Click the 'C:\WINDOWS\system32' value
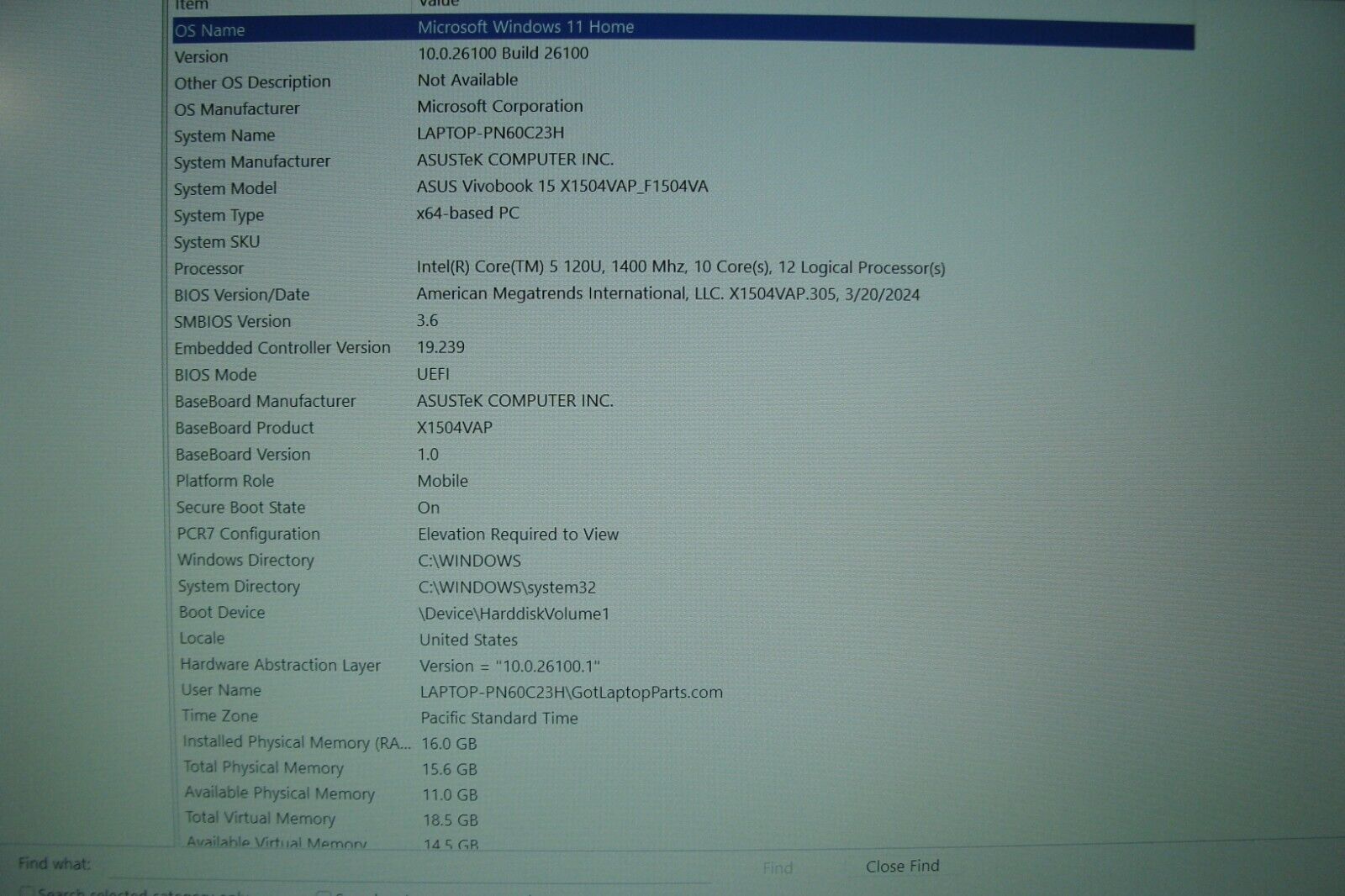The image size is (1345, 896). click(x=507, y=588)
